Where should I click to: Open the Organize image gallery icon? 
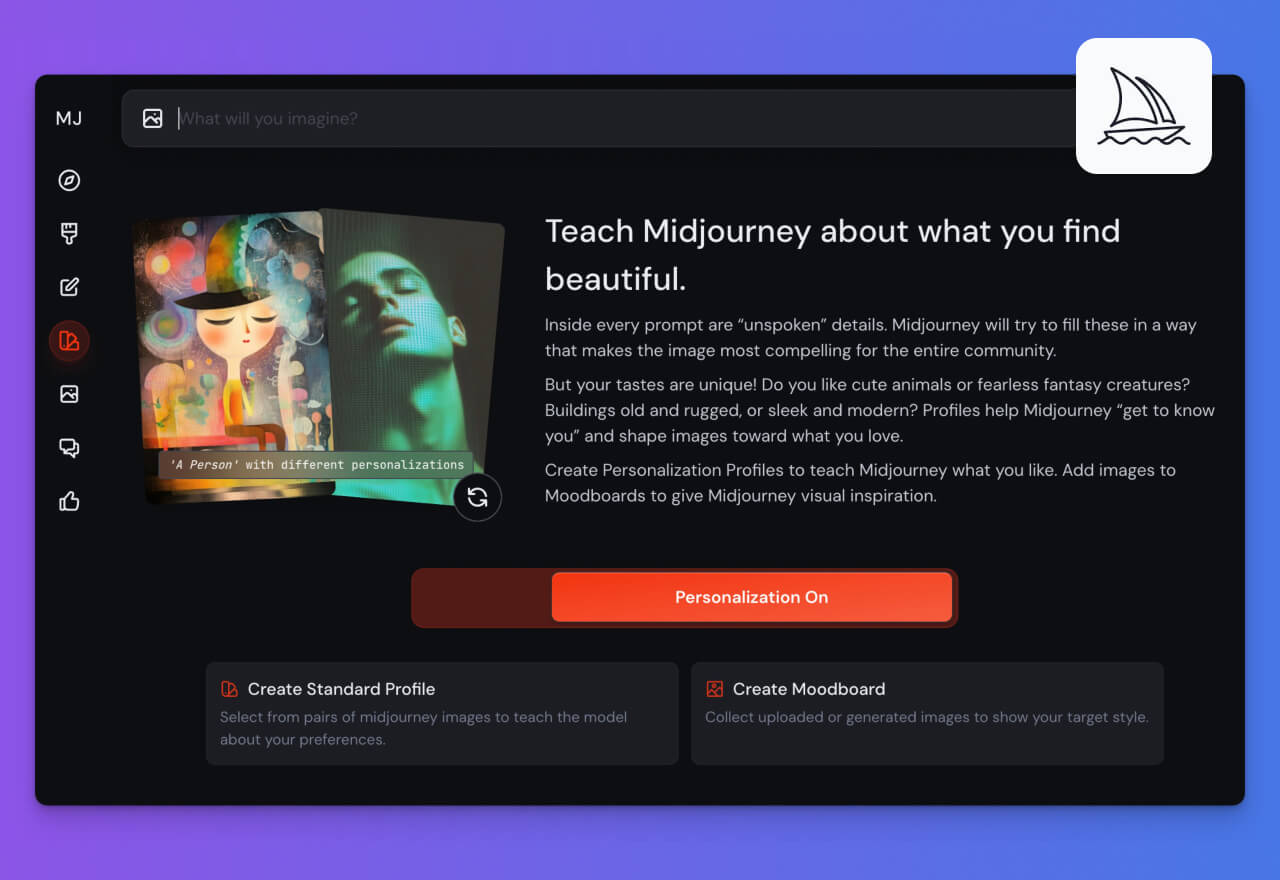69,394
